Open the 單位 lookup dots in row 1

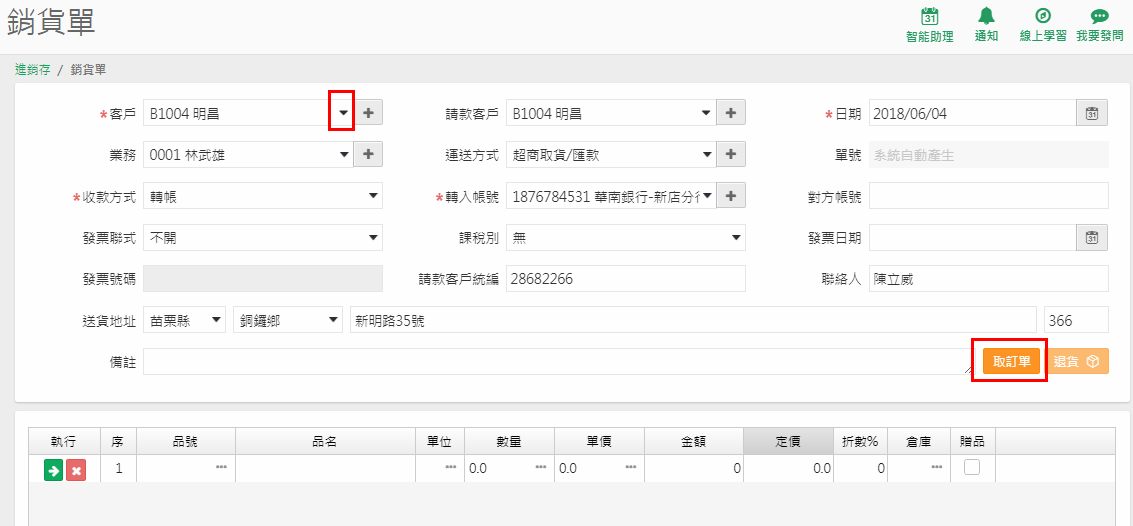(x=451, y=467)
